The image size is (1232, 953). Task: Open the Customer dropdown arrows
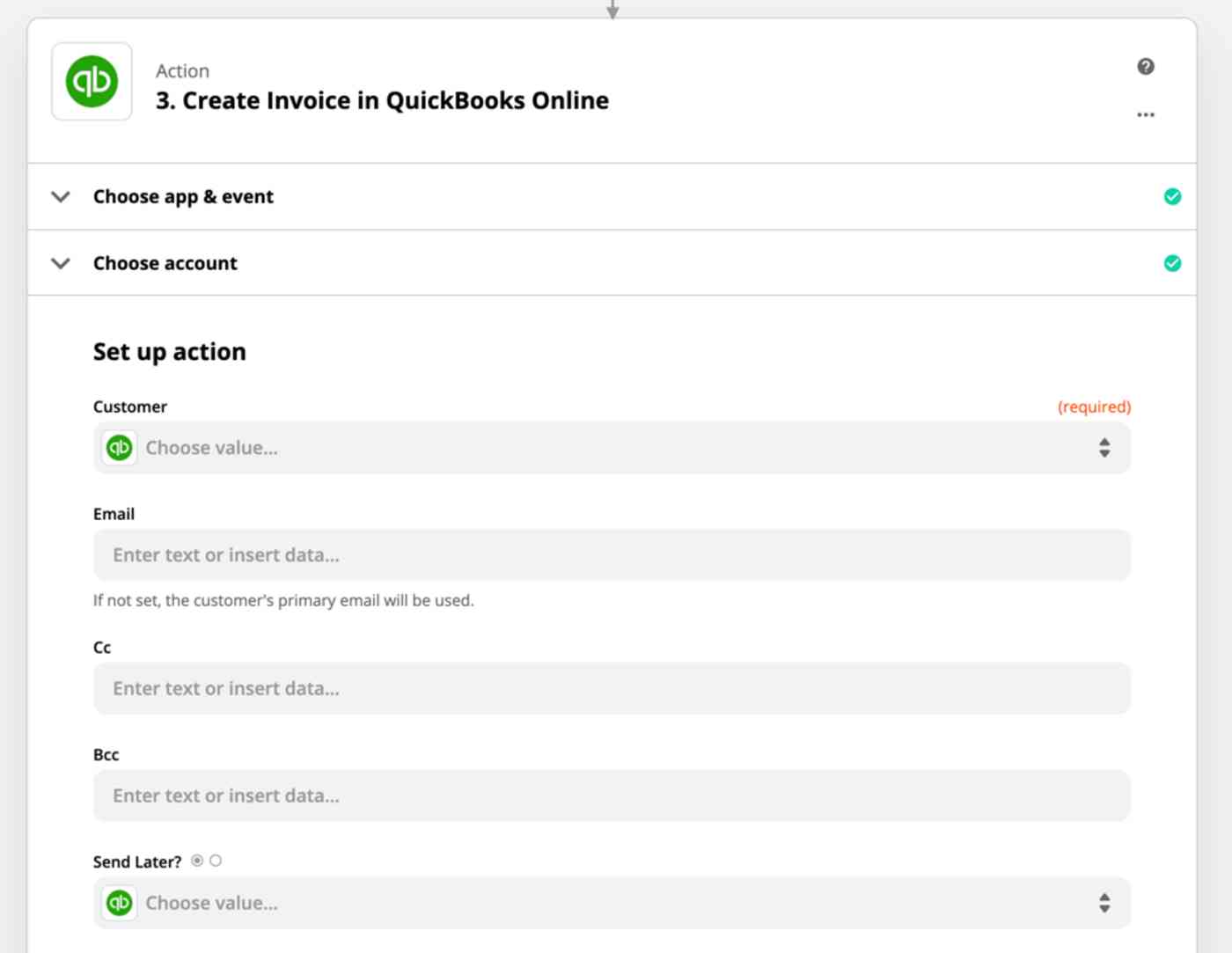[x=1104, y=448]
